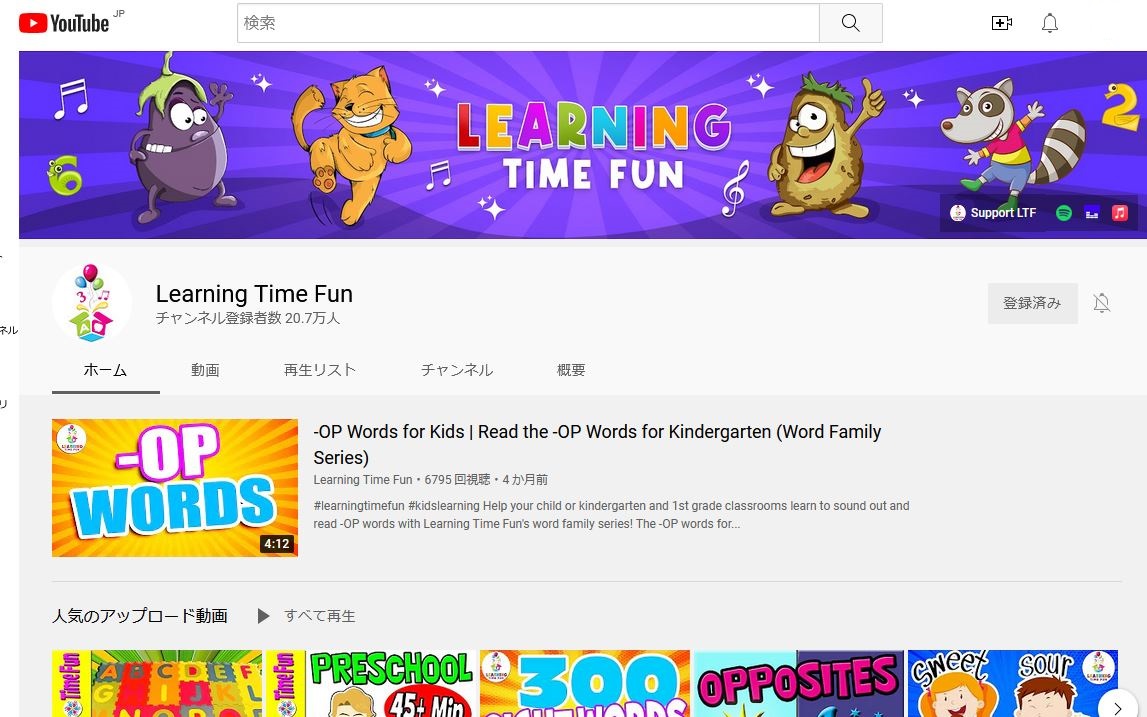1147x717 pixels.
Task: Select the 概要 tab
Action: tap(571, 369)
